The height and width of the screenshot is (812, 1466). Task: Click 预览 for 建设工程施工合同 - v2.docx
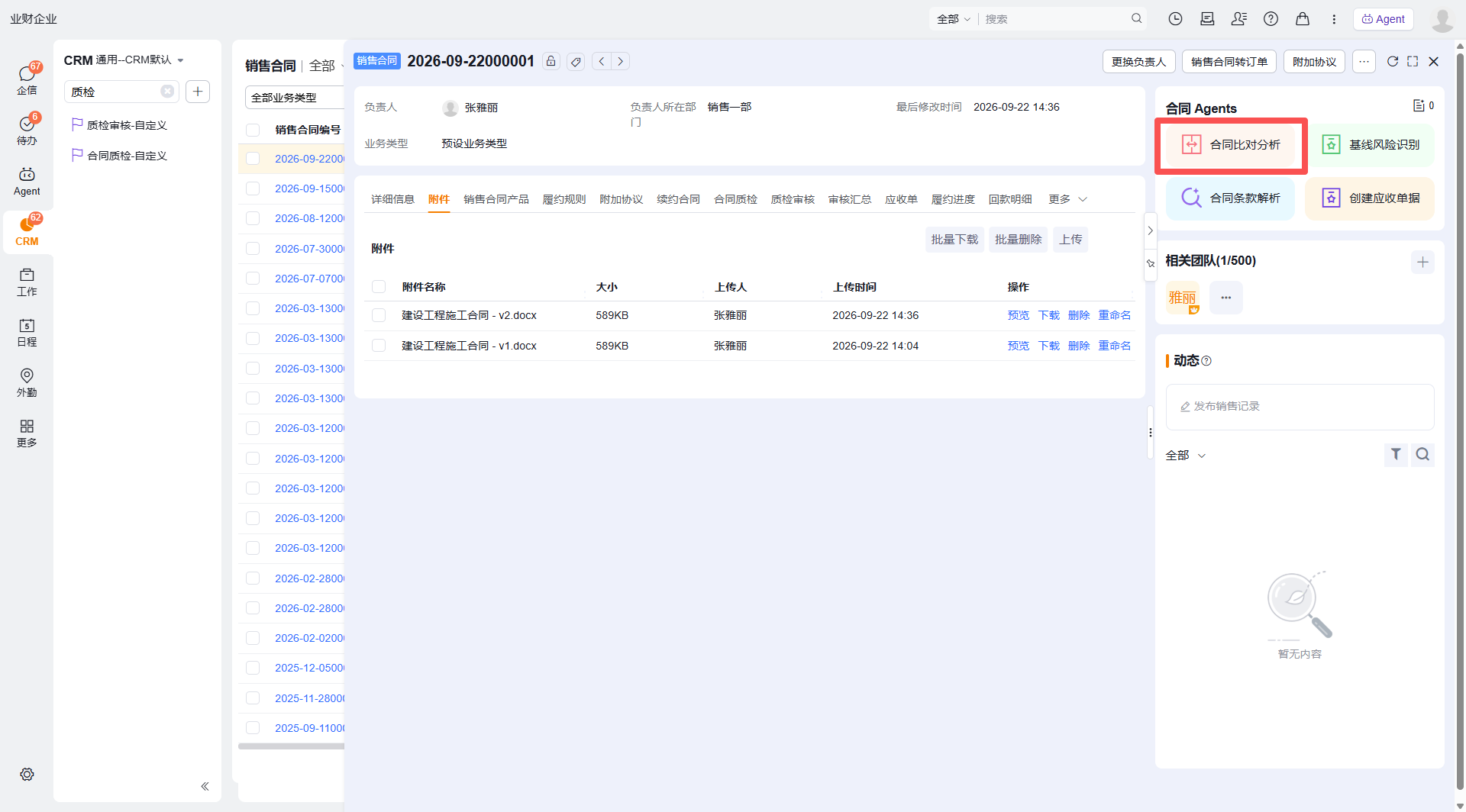(x=1018, y=315)
